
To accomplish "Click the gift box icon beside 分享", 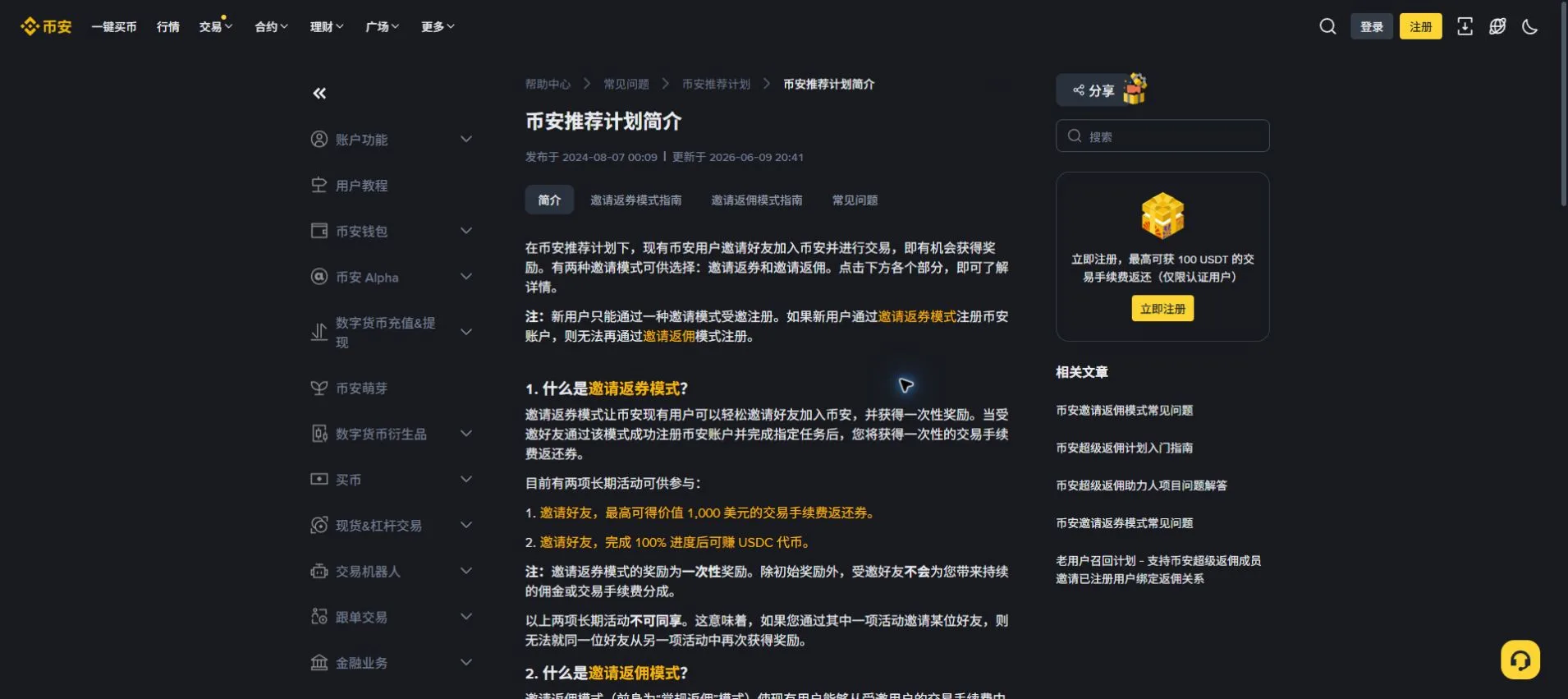I will [1135, 89].
